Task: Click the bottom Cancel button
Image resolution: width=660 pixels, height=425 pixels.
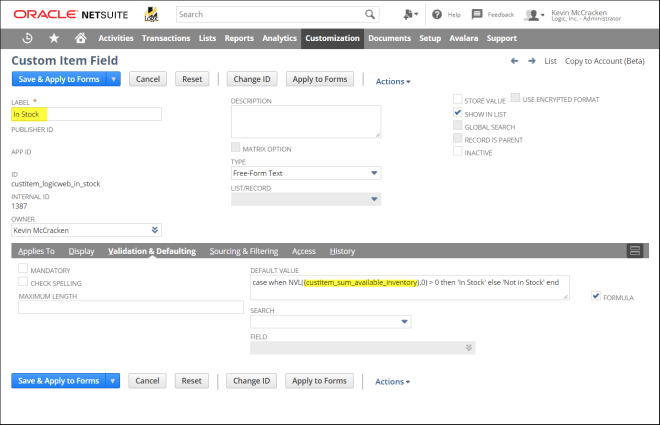Action: tap(147, 381)
